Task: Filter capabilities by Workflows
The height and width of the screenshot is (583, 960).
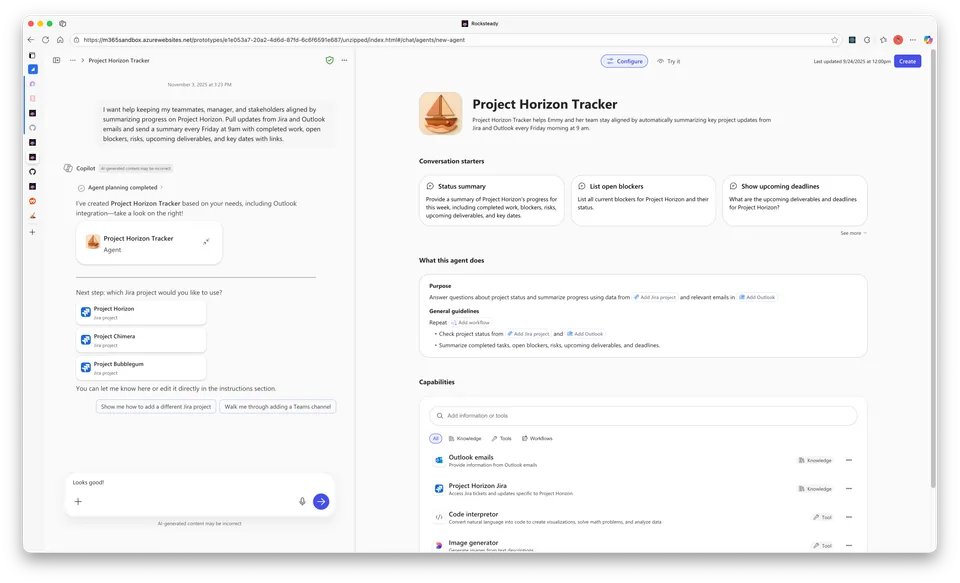Action: (x=537, y=438)
